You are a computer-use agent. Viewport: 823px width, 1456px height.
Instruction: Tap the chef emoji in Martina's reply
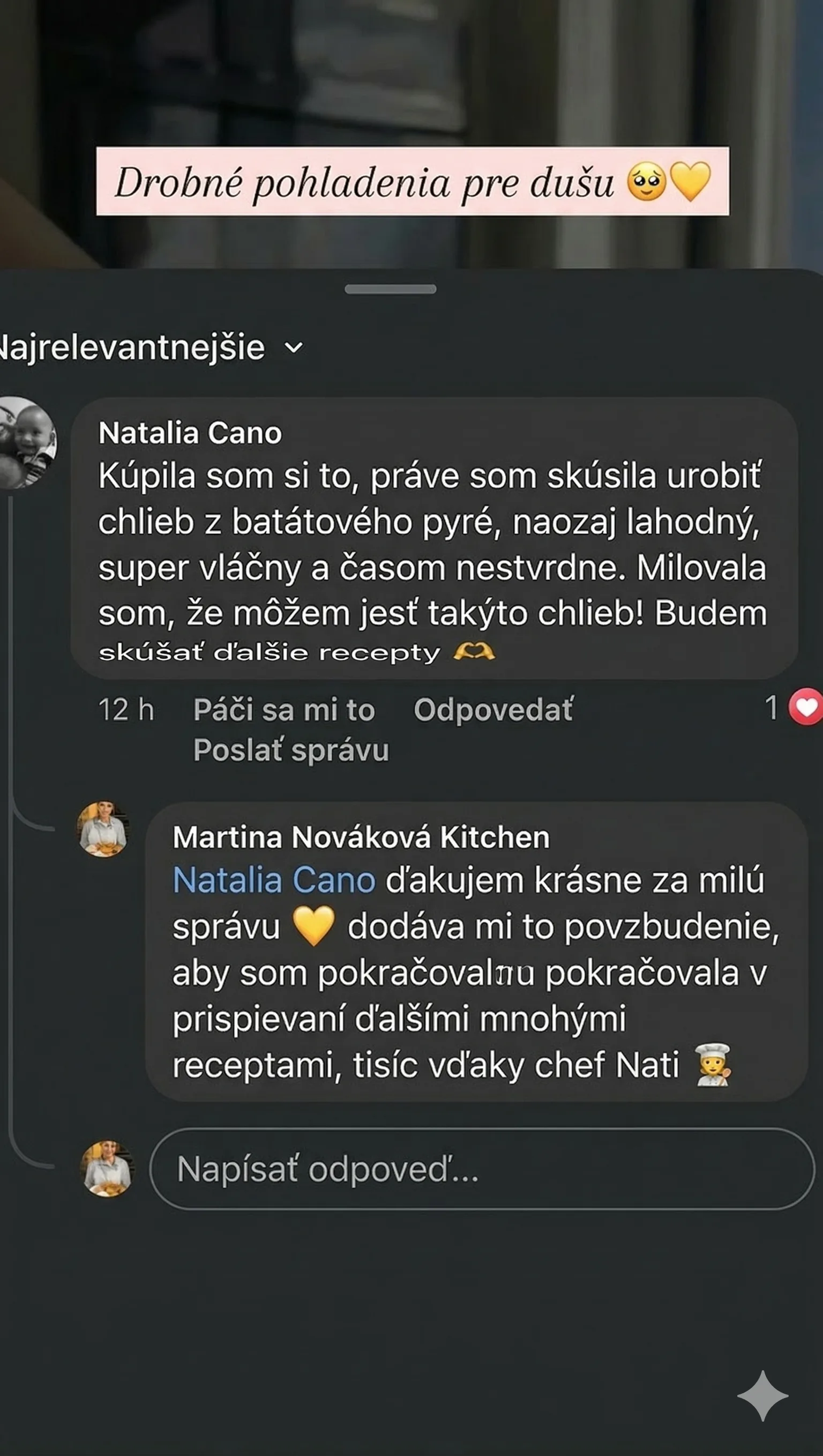click(x=713, y=1065)
